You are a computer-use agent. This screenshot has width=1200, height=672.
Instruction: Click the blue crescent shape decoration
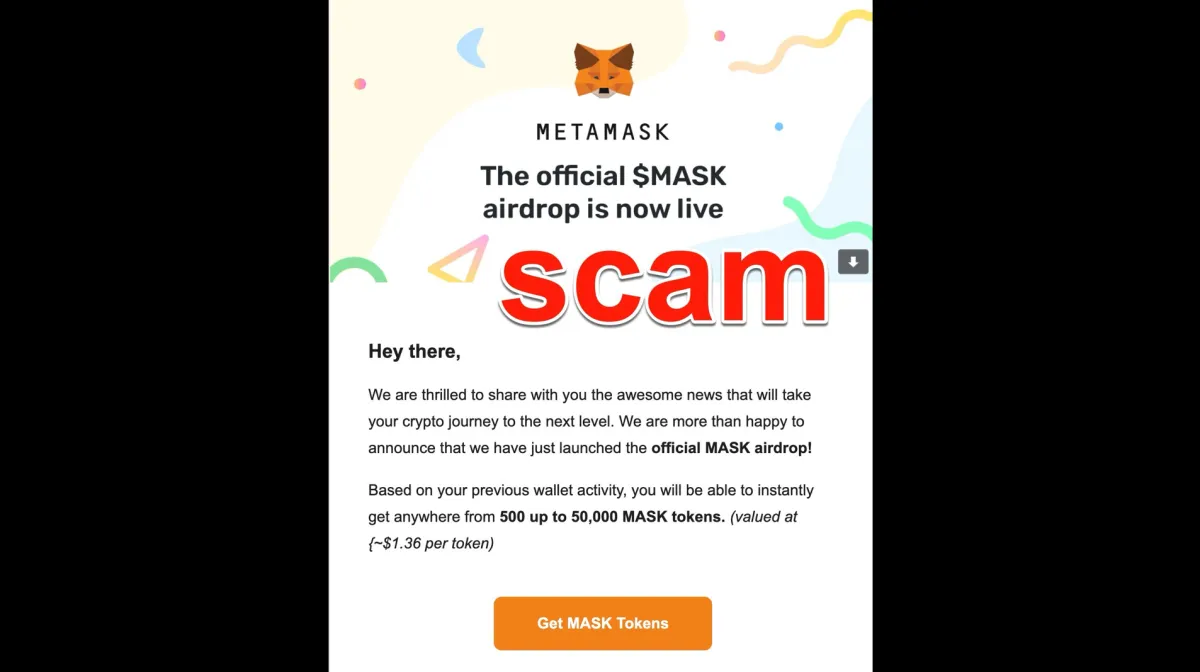click(x=470, y=48)
